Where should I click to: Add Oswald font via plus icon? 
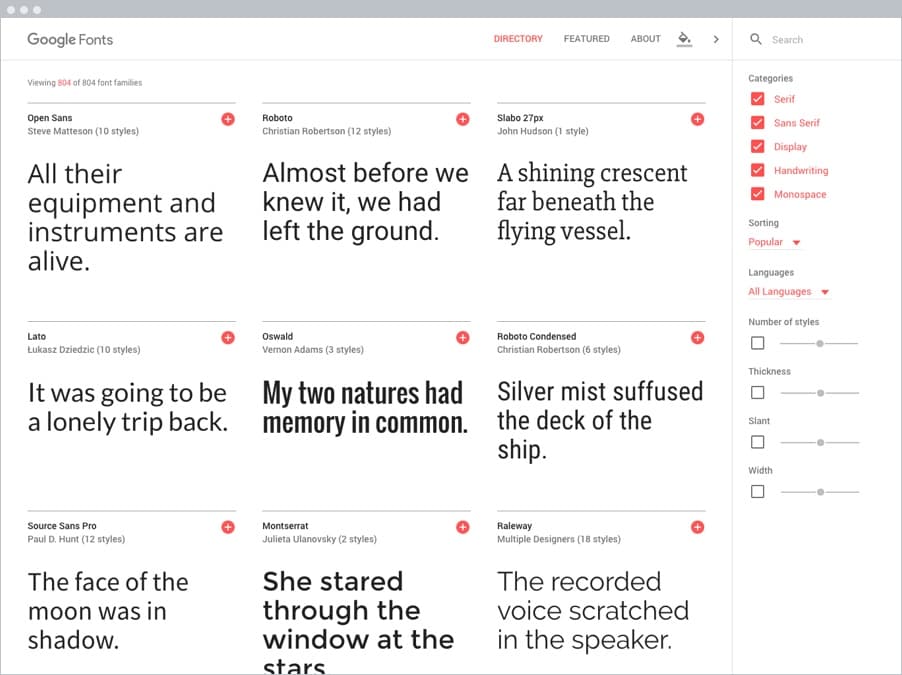point(463,338)
